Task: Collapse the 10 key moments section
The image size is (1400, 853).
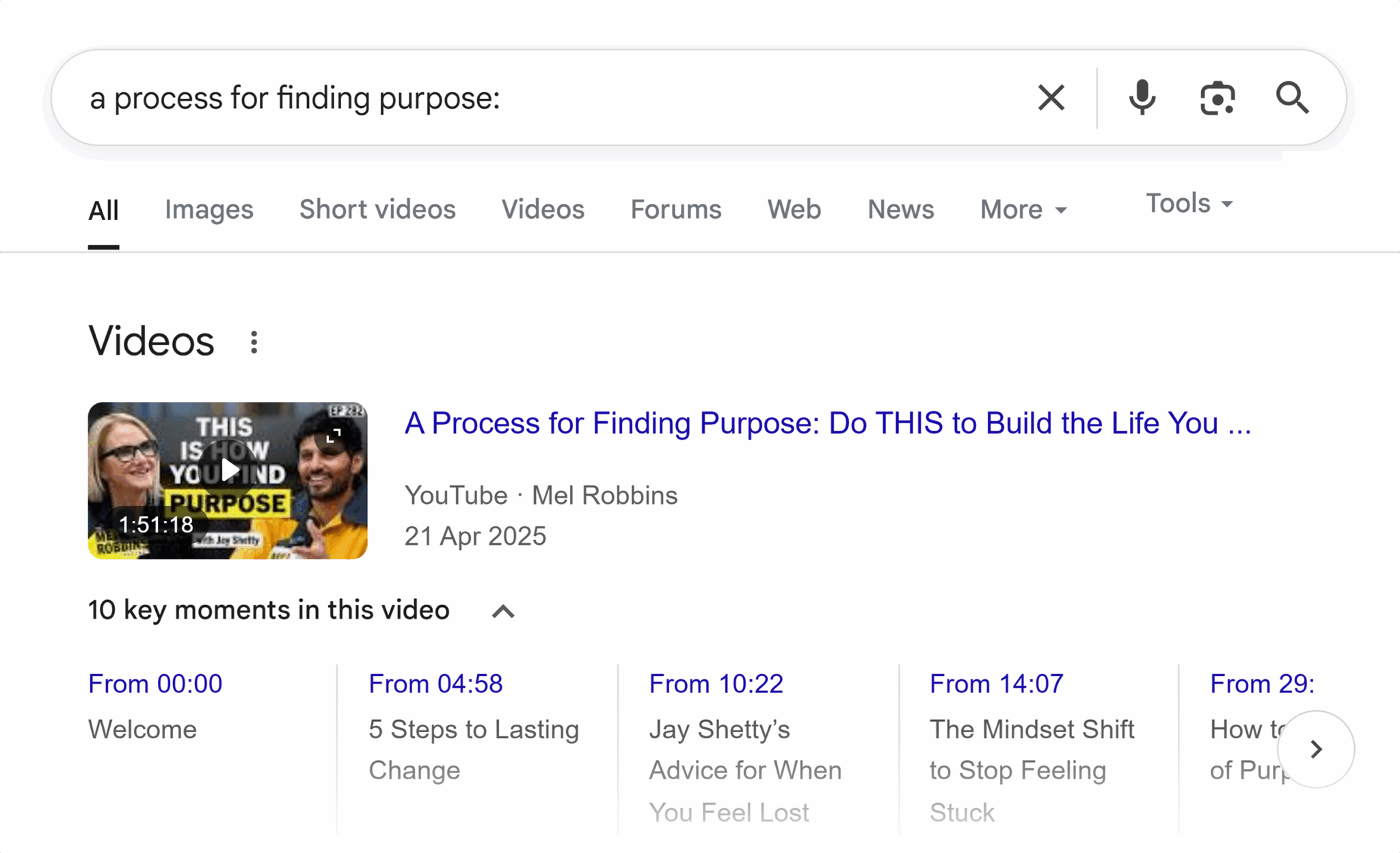Action: [x=503, y=611]
